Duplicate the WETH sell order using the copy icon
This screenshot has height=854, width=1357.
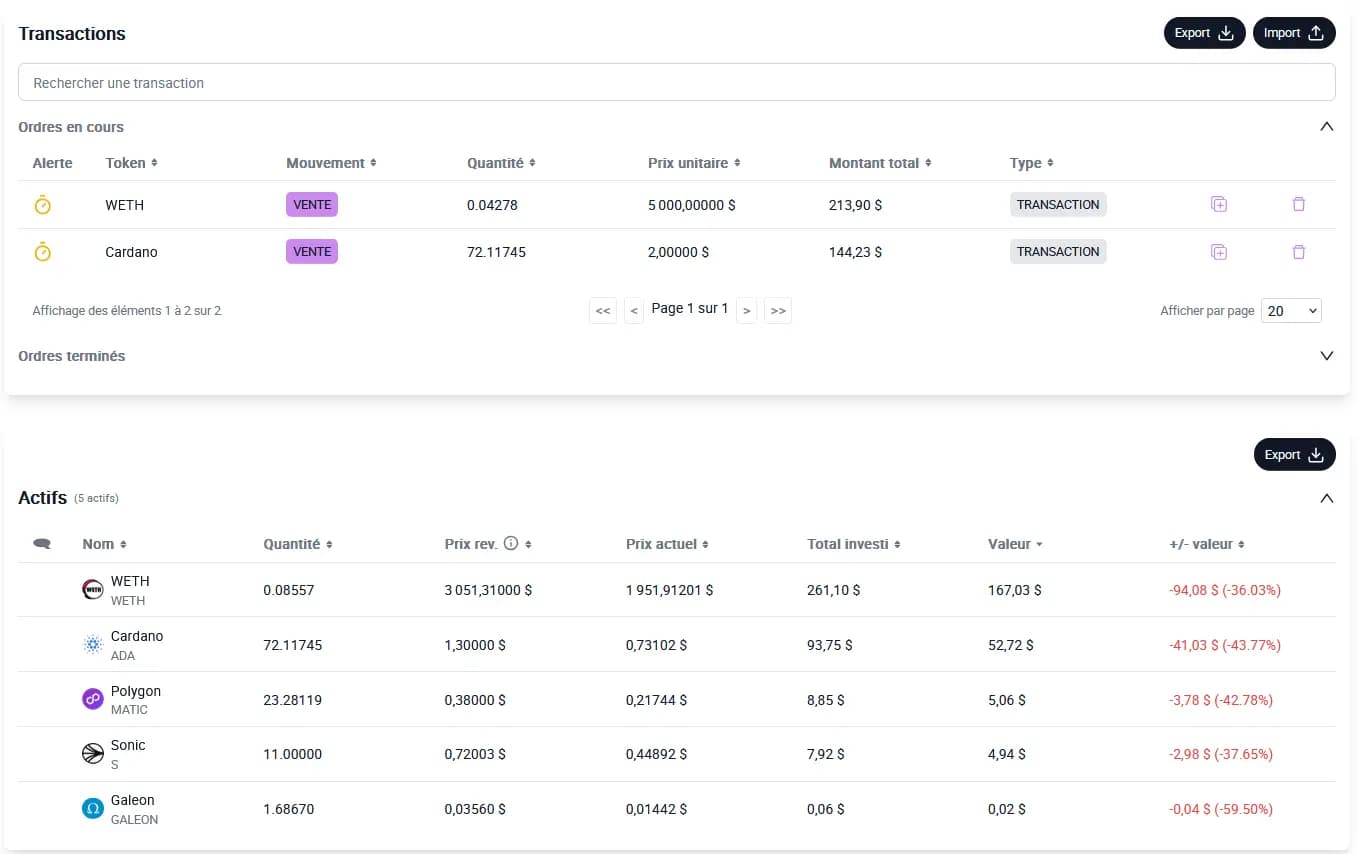point(1218,203)
